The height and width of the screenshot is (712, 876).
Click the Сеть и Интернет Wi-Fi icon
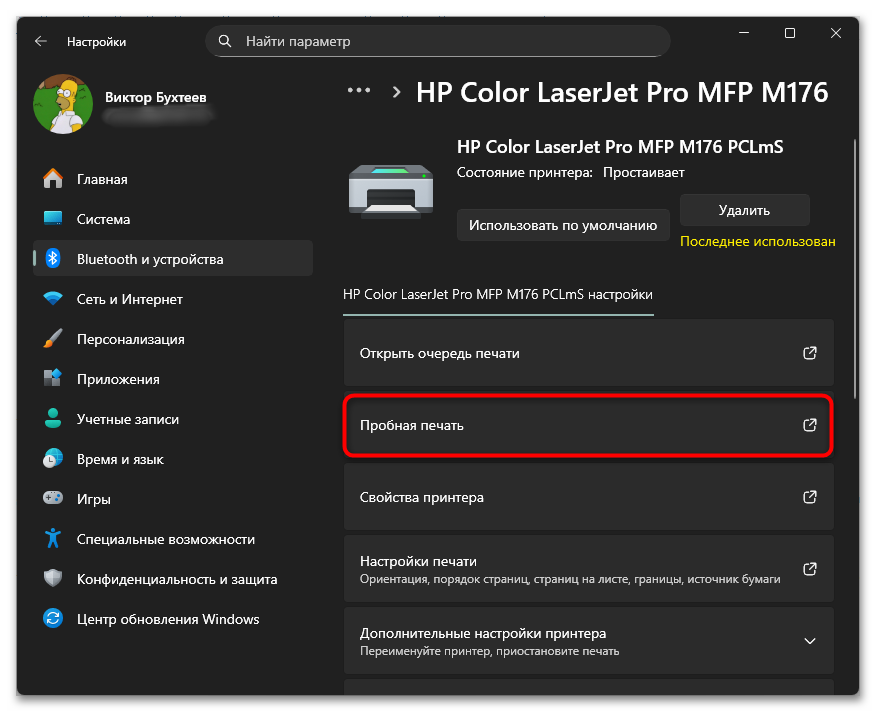(53, 298)
